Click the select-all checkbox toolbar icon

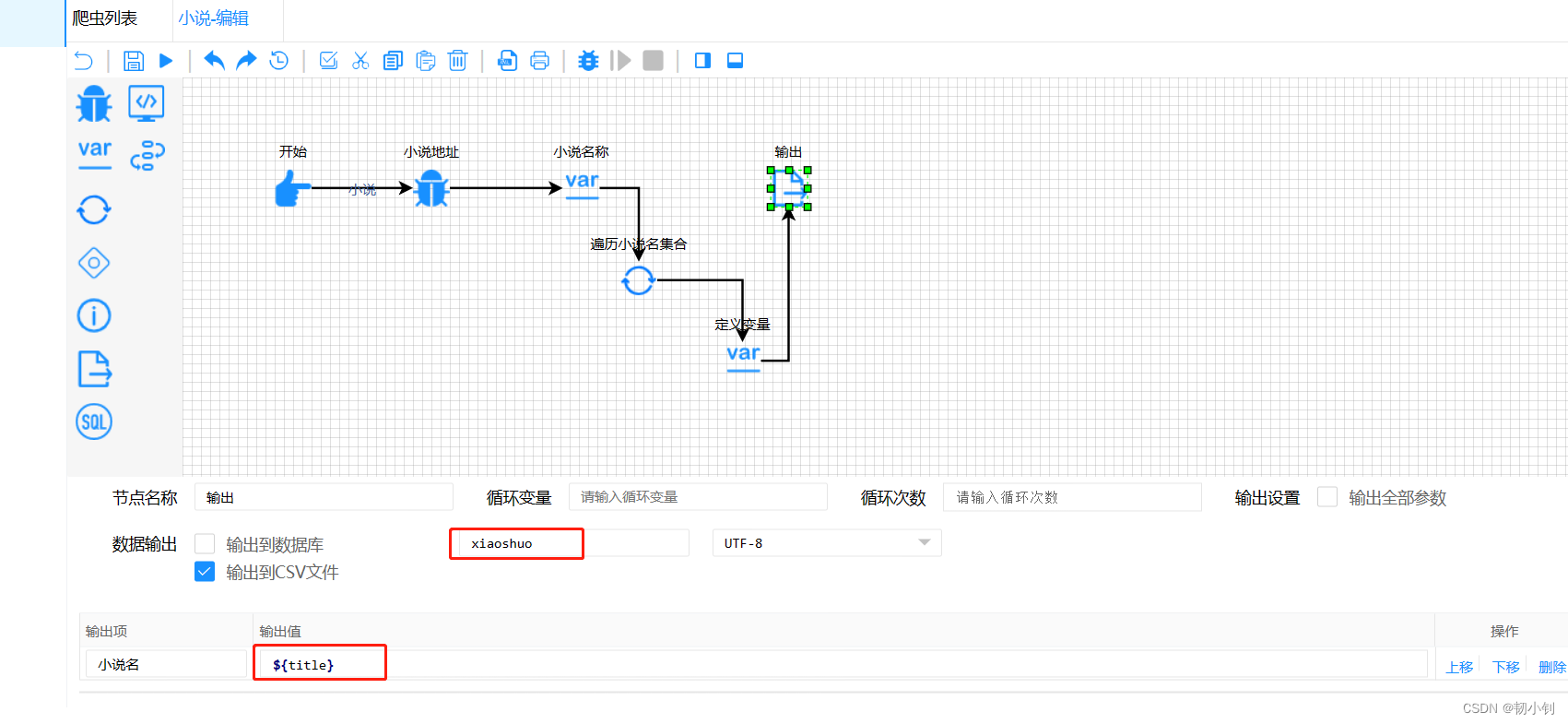[328, 61]
